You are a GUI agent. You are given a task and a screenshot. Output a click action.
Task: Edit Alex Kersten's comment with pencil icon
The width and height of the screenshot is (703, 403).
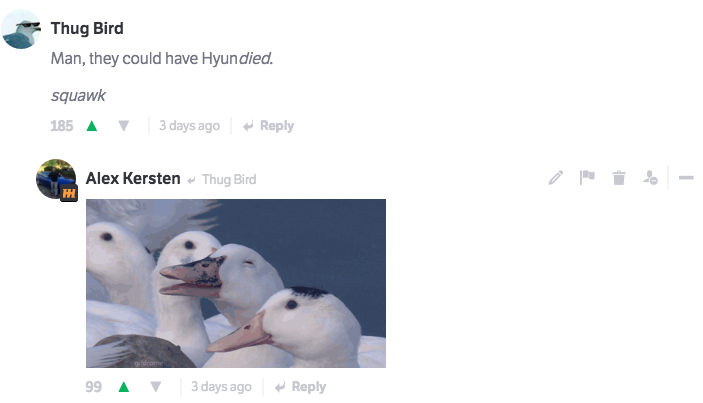[555, 178]
